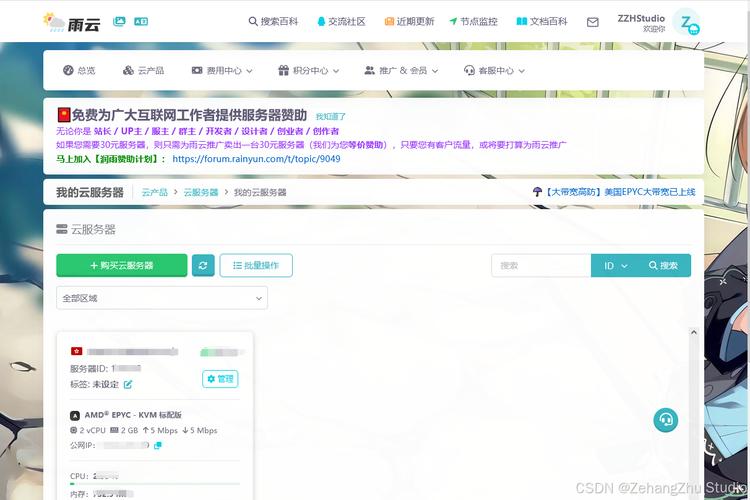
Task: Click the server search input field
Action: 541,265
